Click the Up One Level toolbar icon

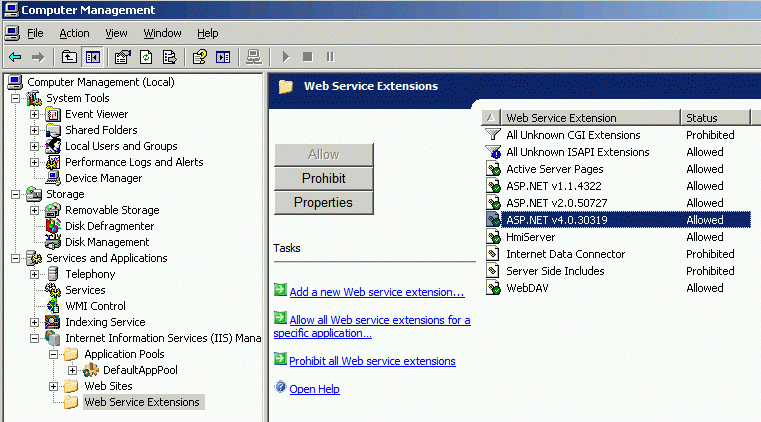[x=69, y=57]
